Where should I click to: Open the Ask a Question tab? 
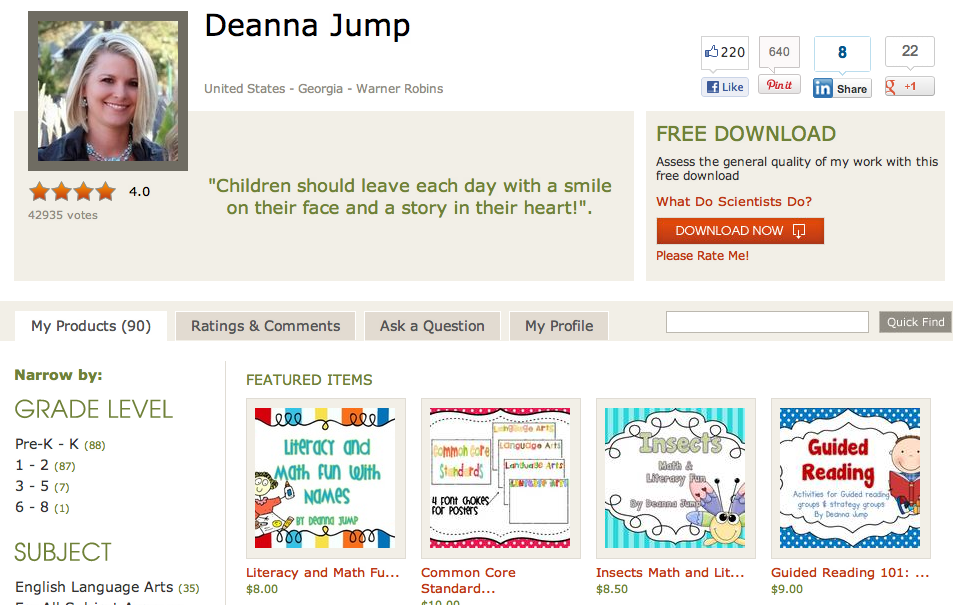pyautogui.click(x=432, y=326)
